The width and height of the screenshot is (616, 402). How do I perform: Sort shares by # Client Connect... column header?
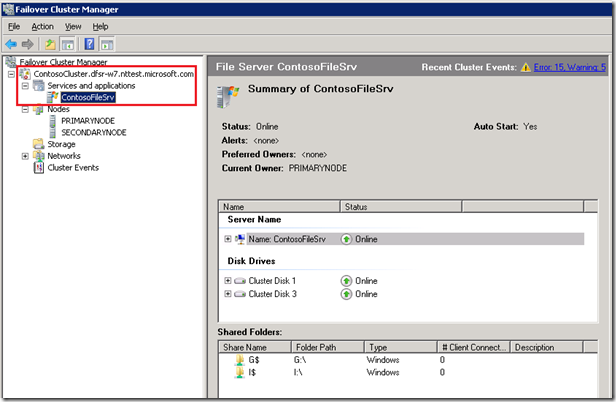click(x=473, y=347)
